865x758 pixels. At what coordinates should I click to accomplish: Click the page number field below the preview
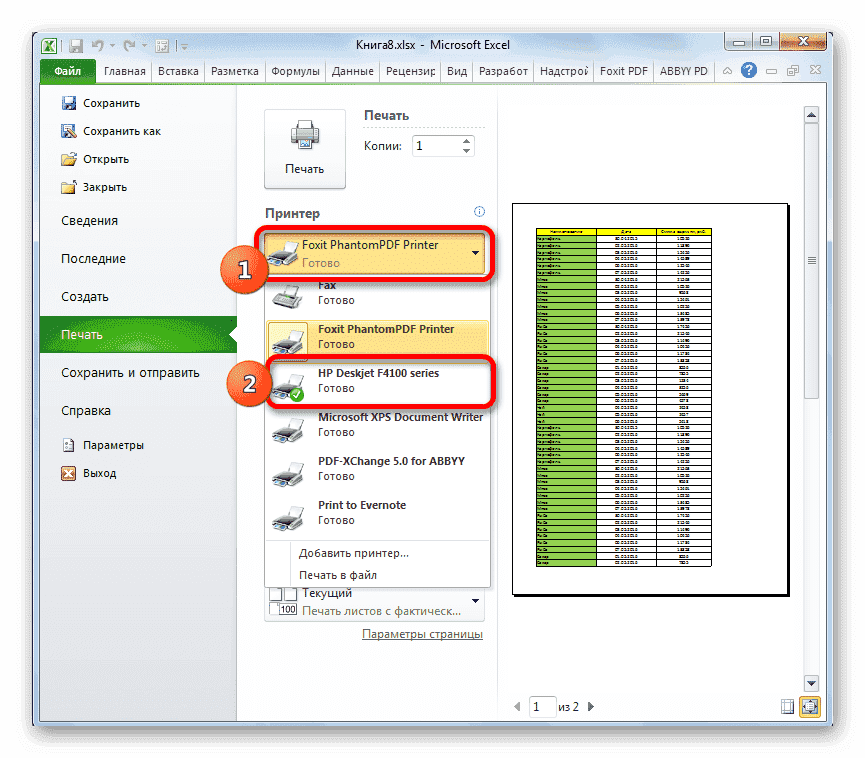542,706
